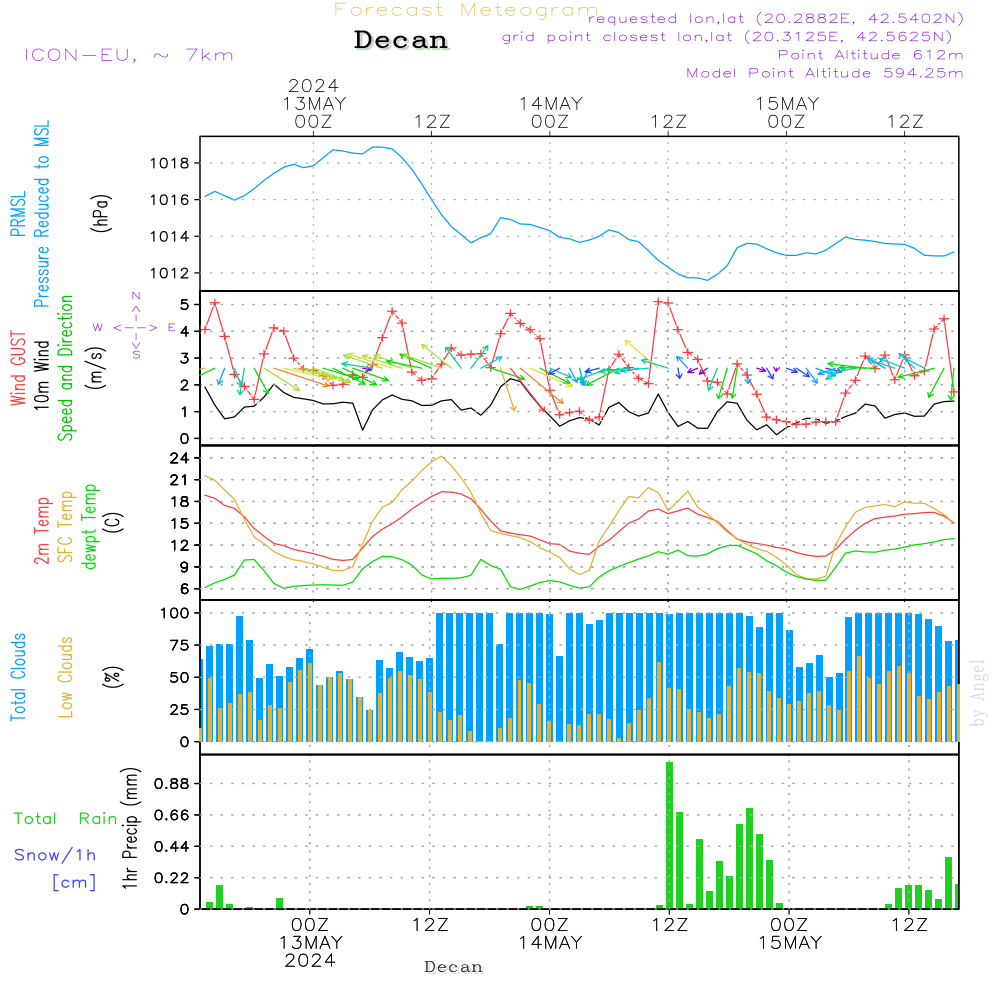Click the 'Total Rain' legend label
Image resolution: width=1000 pixels, height=1000 pixels.
click(x=66, y=819)
